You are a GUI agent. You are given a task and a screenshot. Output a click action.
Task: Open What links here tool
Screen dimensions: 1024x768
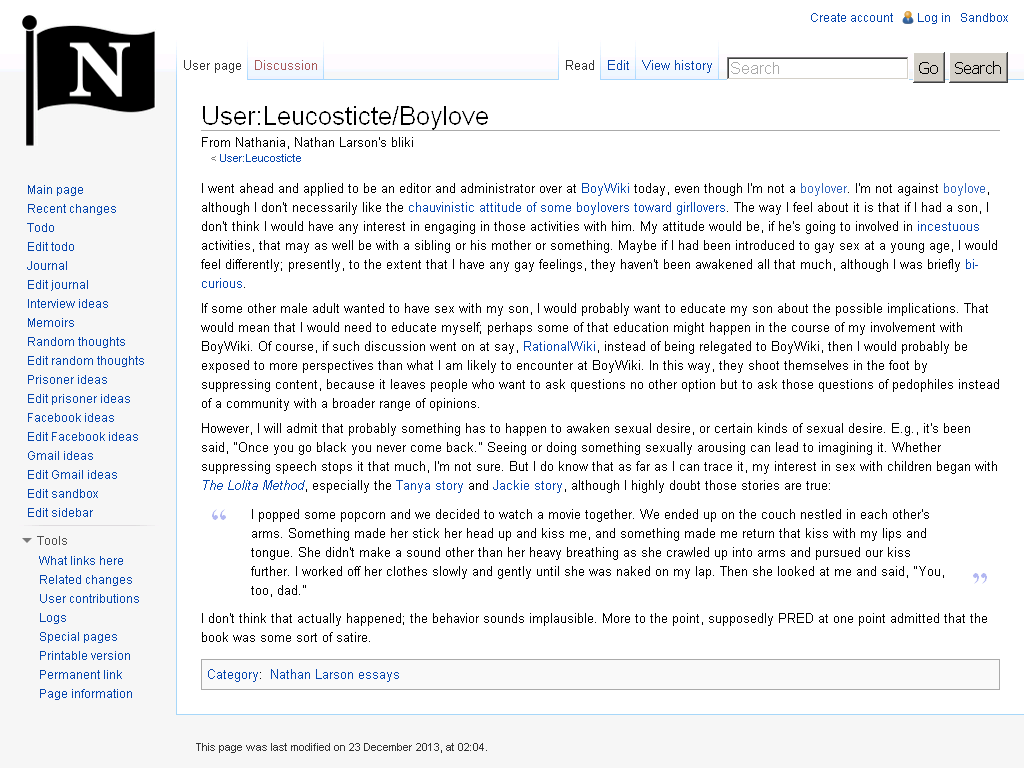tap(81, 560)
